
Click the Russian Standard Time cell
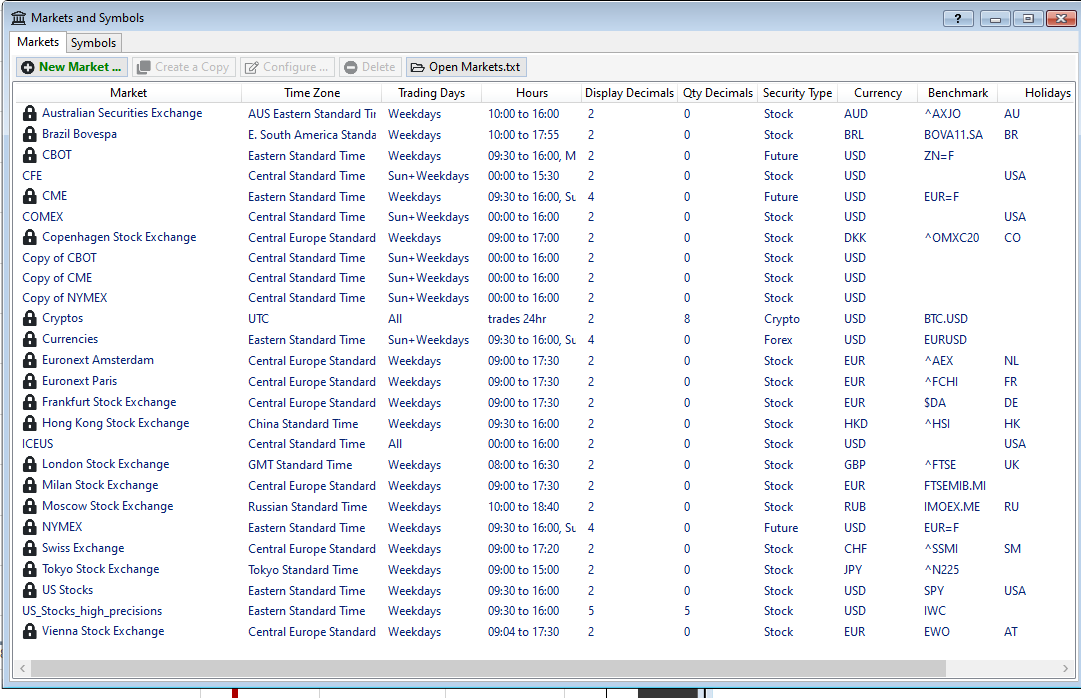(307, 506)
